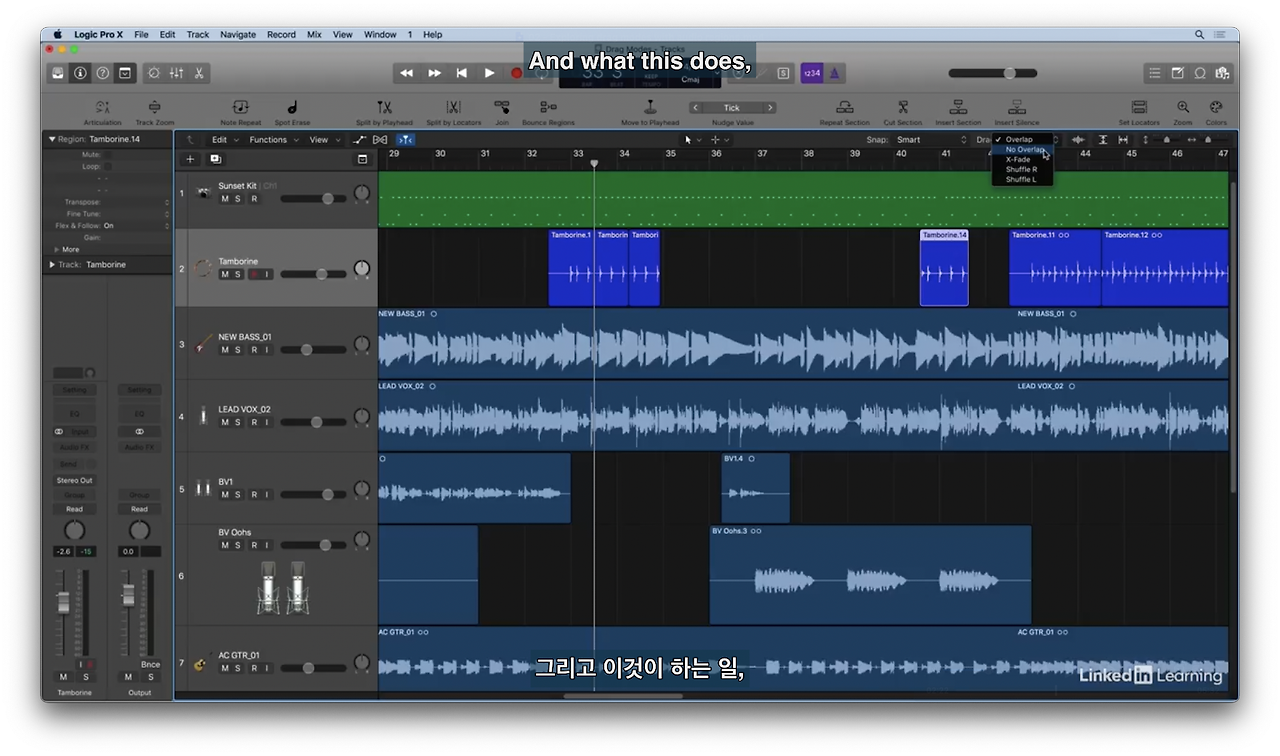Viewport: 1280px width, 756px height.
Task: Open the tracks area View dropdown
Action: tap(323, 140)
